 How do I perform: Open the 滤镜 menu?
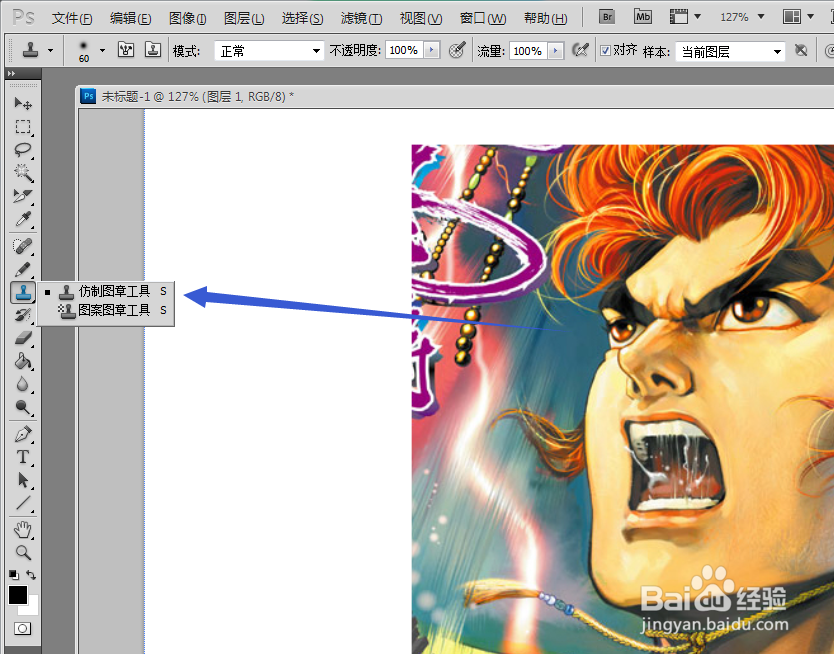pyautogui.click(x=361, y=19)
